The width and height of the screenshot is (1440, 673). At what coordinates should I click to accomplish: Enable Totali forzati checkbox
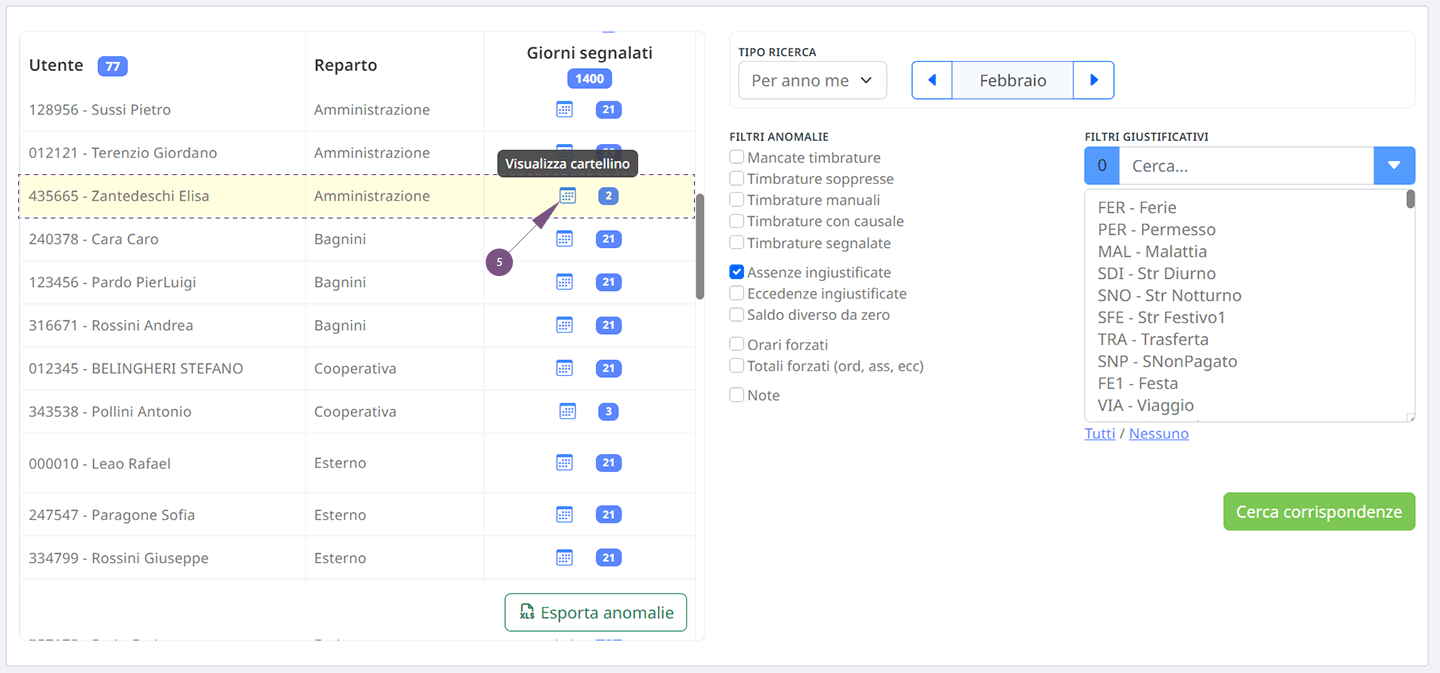pyautogui.click(x=737, y=366)
